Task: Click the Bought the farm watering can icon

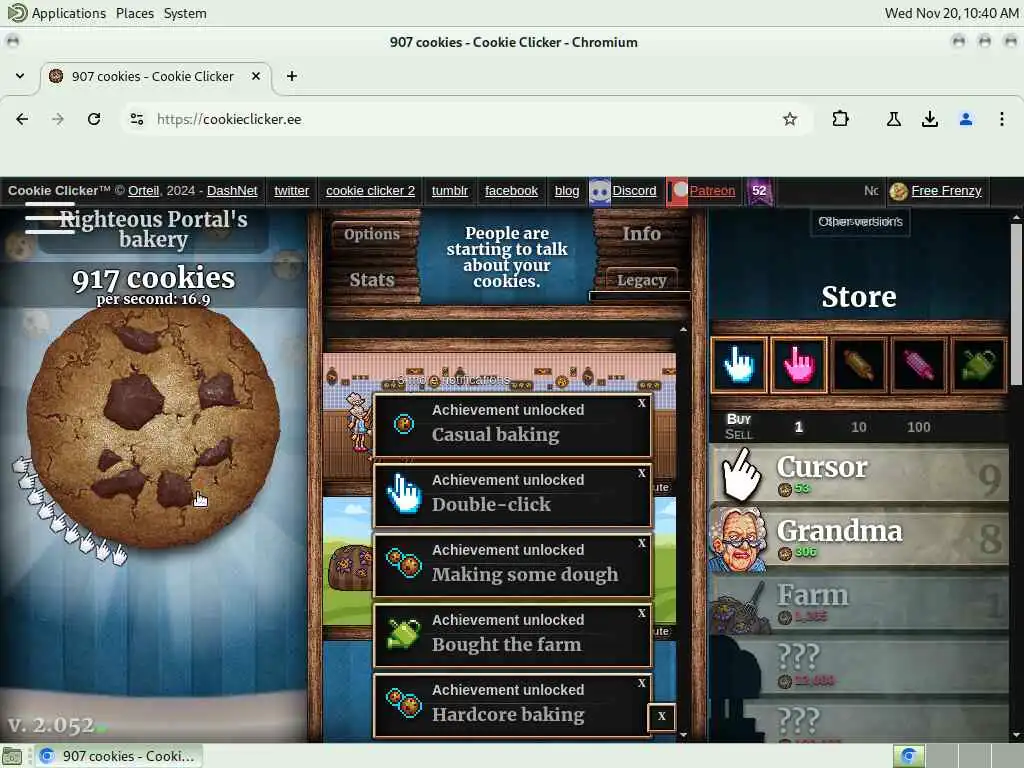Action: pos(404,634)
